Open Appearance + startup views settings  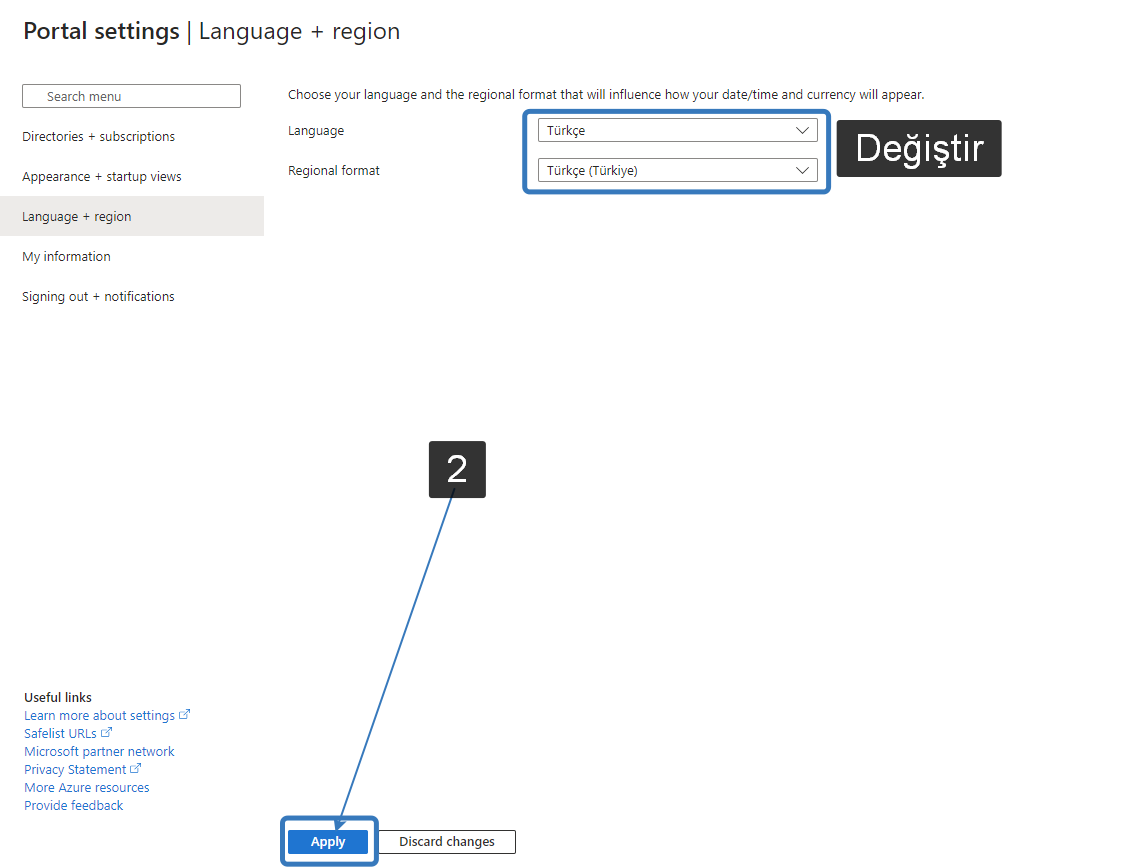101,176
